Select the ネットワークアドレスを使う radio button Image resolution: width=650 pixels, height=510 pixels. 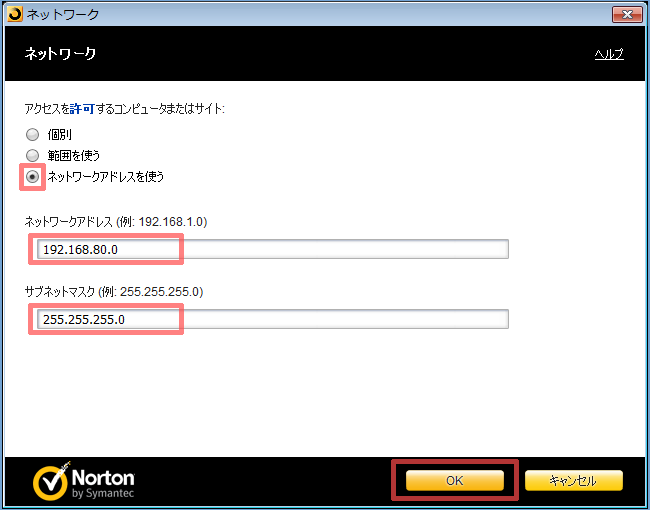tap(33, 176)
